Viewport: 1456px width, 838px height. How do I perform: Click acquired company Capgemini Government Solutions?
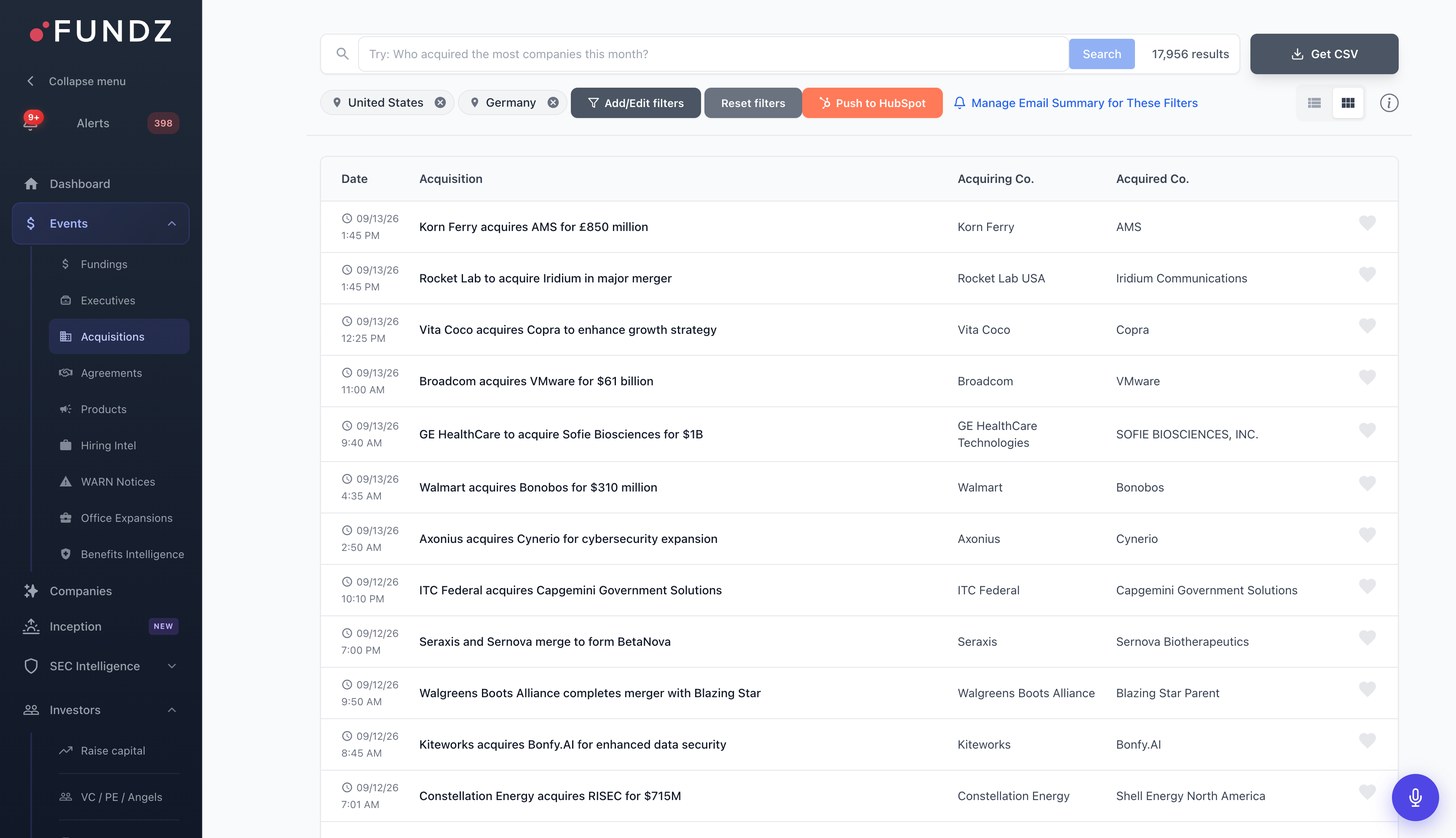click(1206, 591)
